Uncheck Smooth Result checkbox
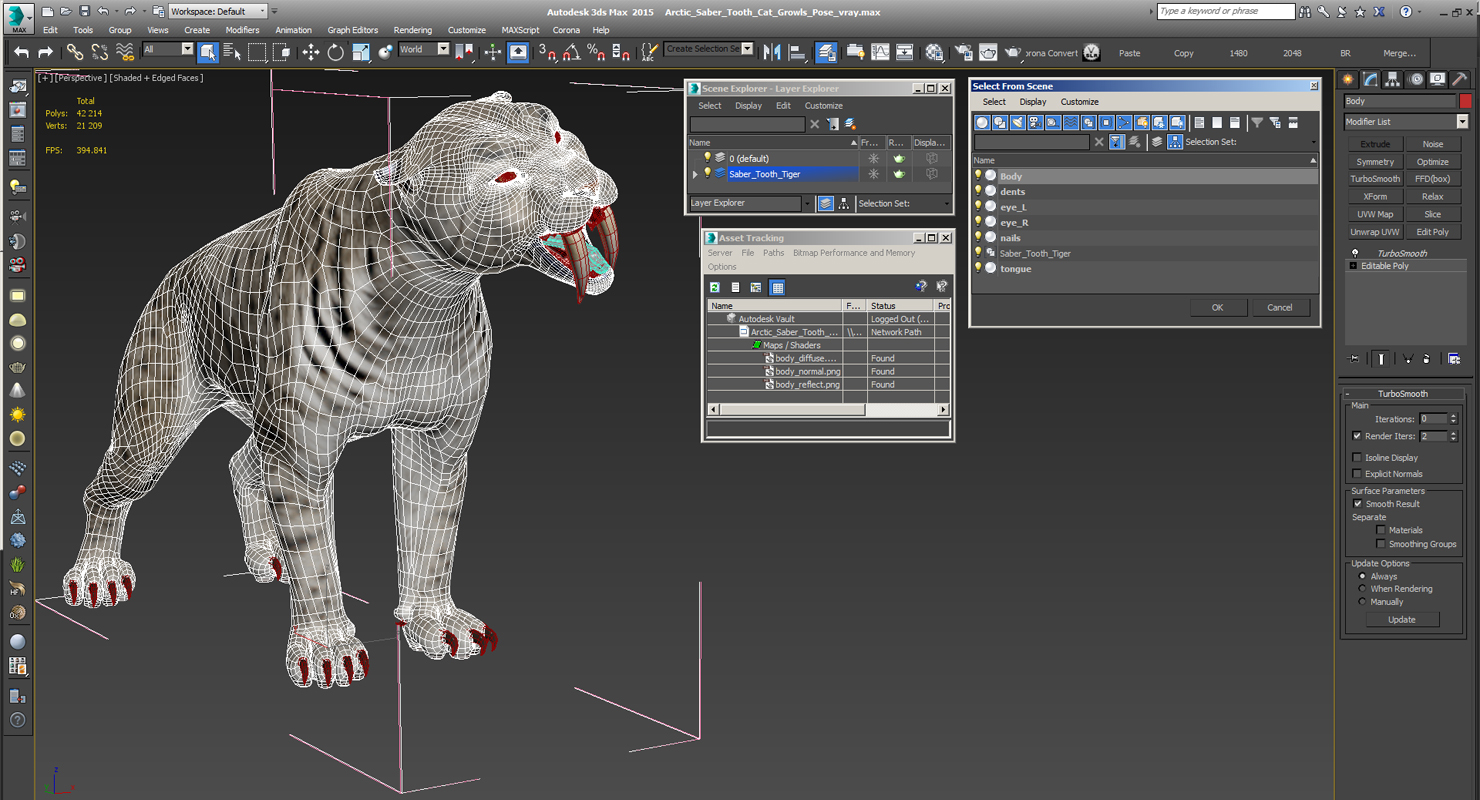Viewport: 1480px width, 800px height. [x=1357, y=504]
